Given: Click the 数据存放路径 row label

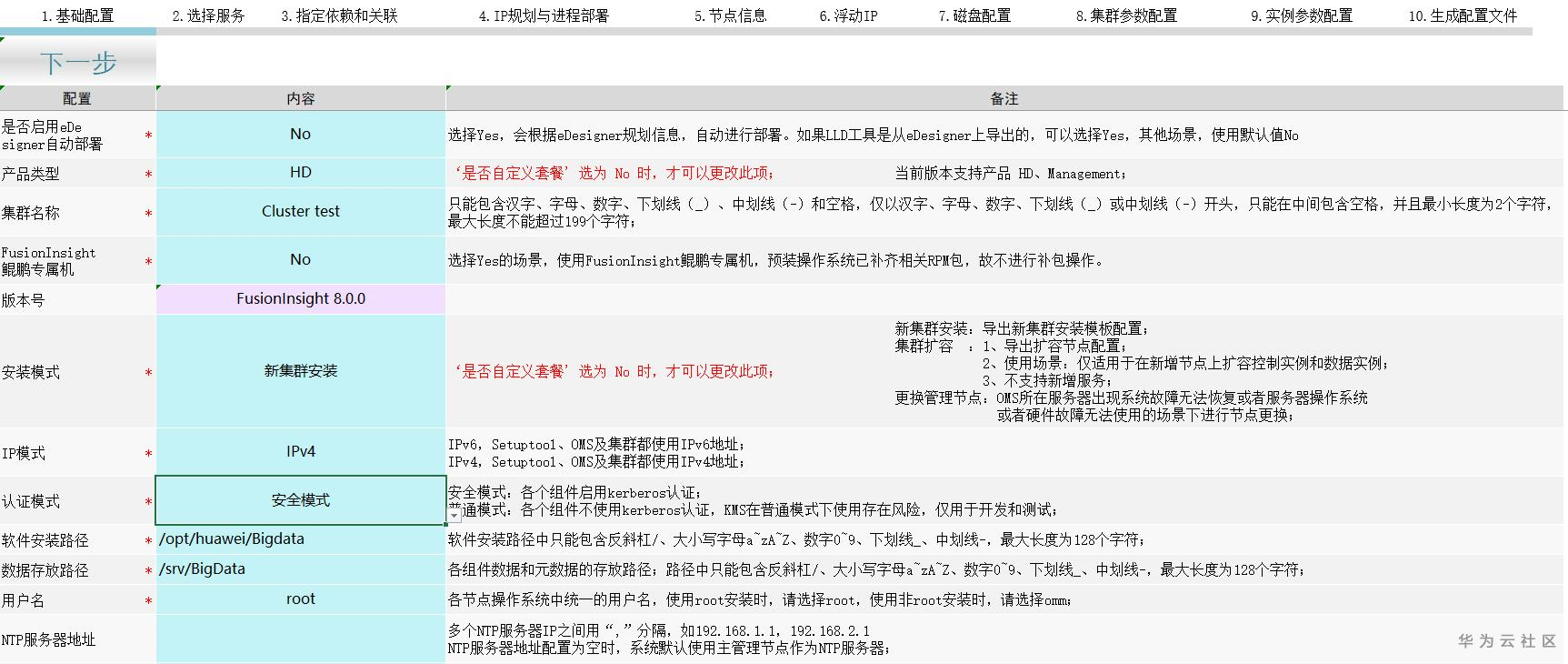Looking at the screenshot, I should tap(45, 570).
